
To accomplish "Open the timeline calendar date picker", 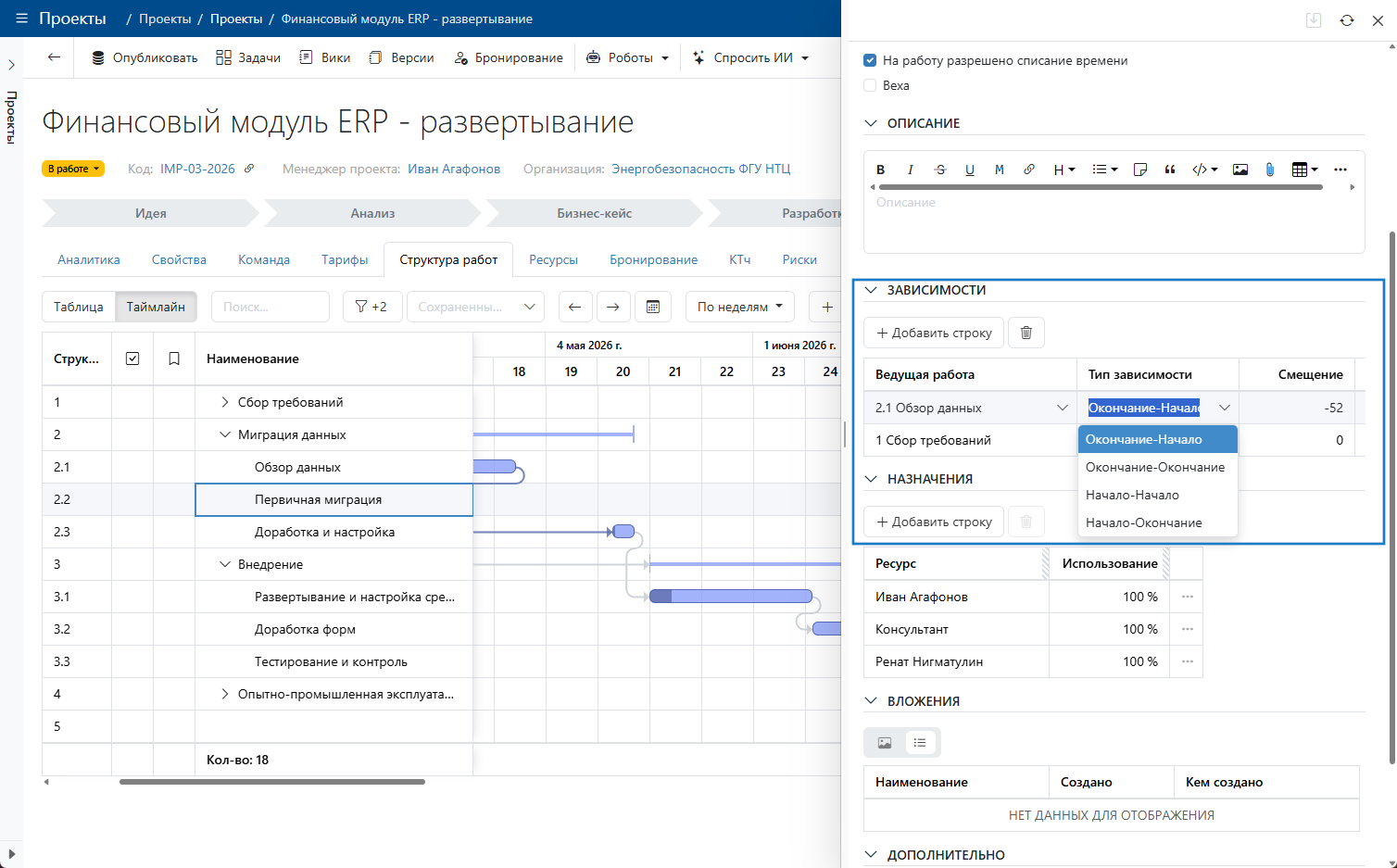I will coord(653,307).
